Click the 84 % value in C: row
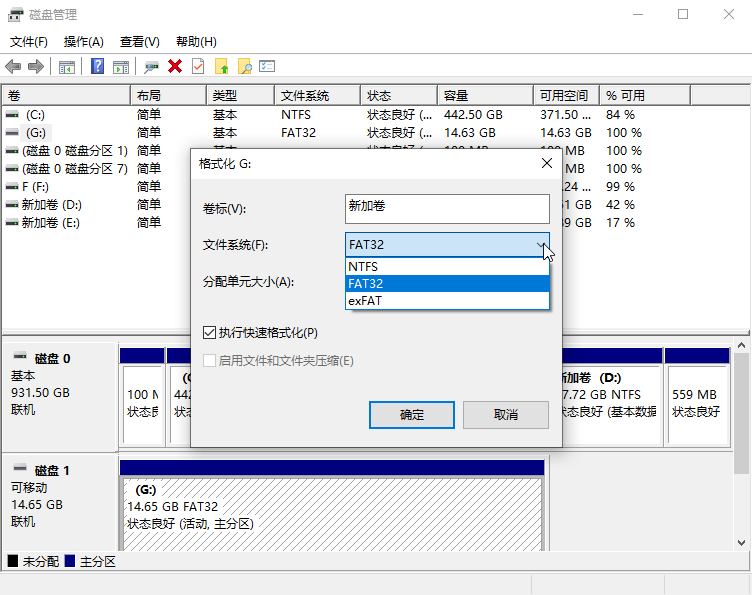This screenshot has width=752, height=595. [620, 115]
